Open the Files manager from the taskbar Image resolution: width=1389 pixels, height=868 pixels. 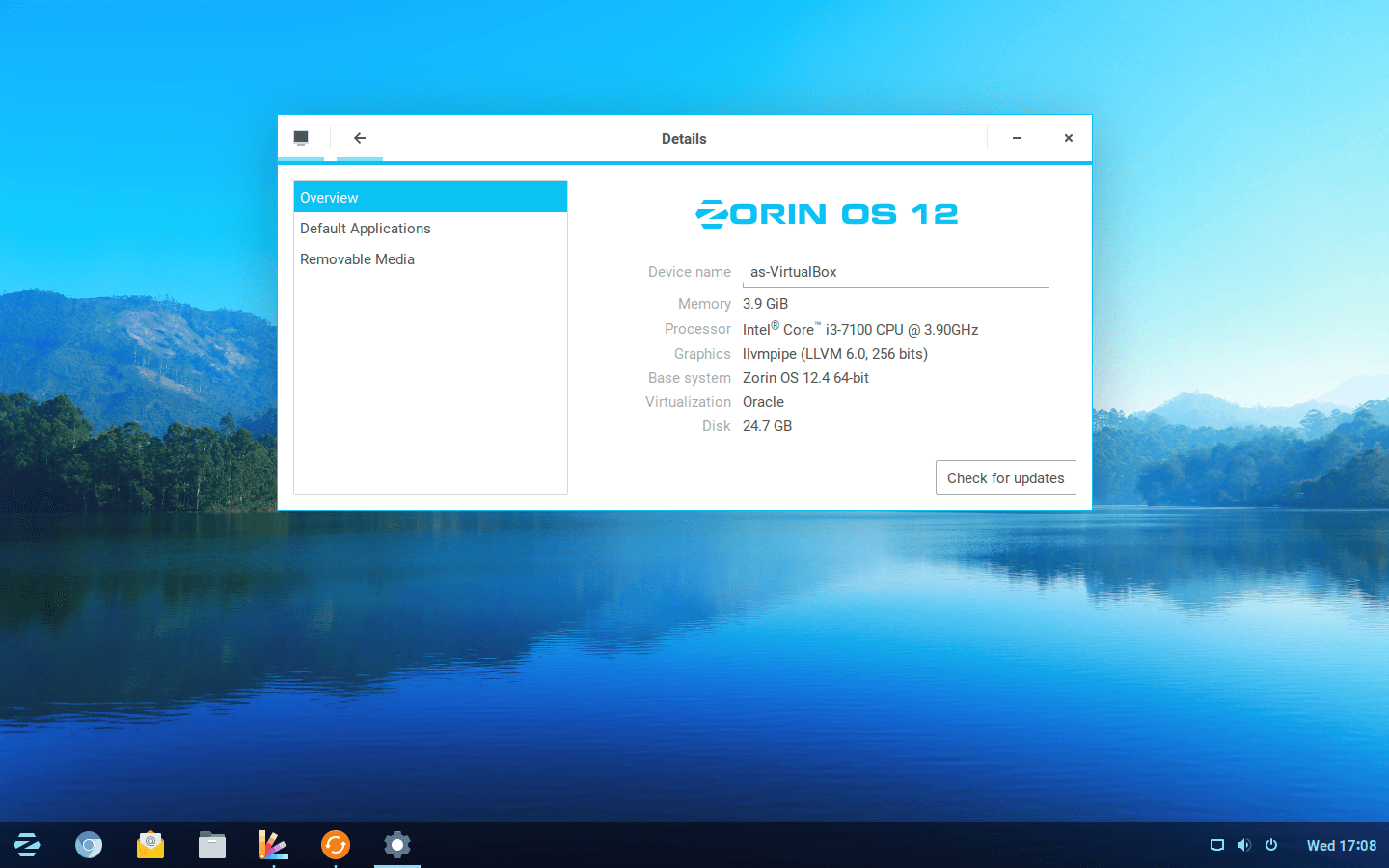(212, 846)
